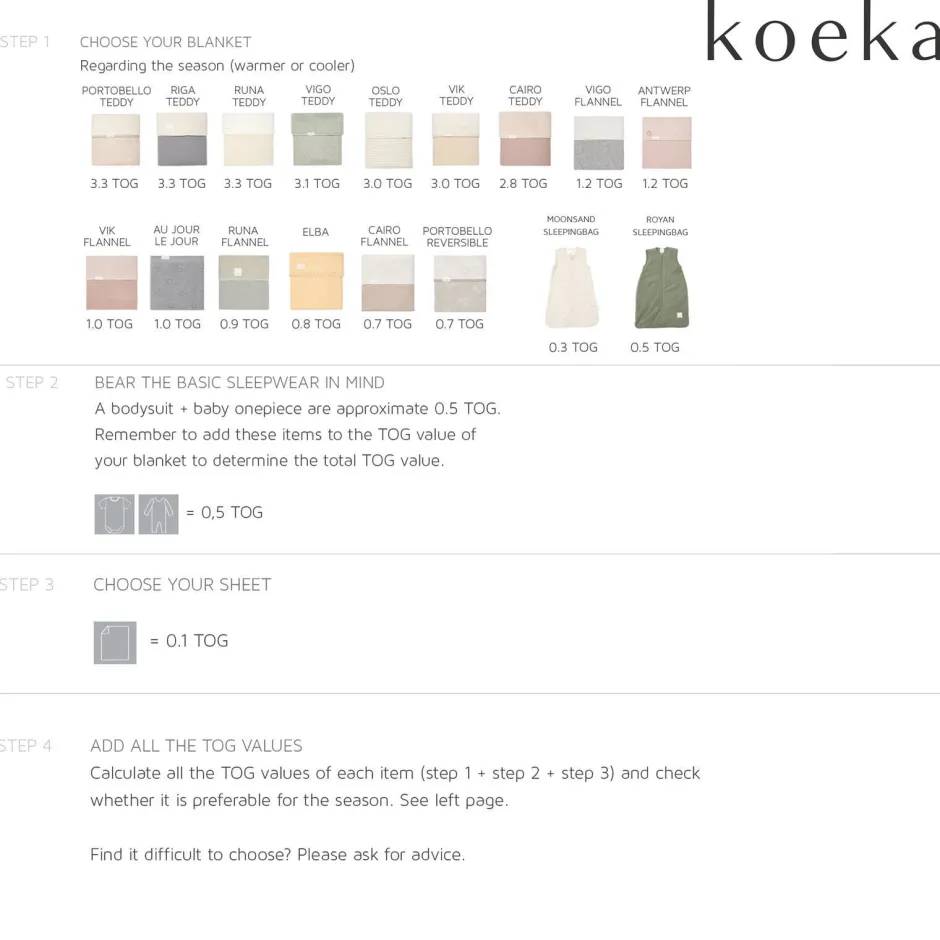Select the Portobello Reversible blanket image
The width and height of the screenshot is (940, 940).
pos(459,283)
